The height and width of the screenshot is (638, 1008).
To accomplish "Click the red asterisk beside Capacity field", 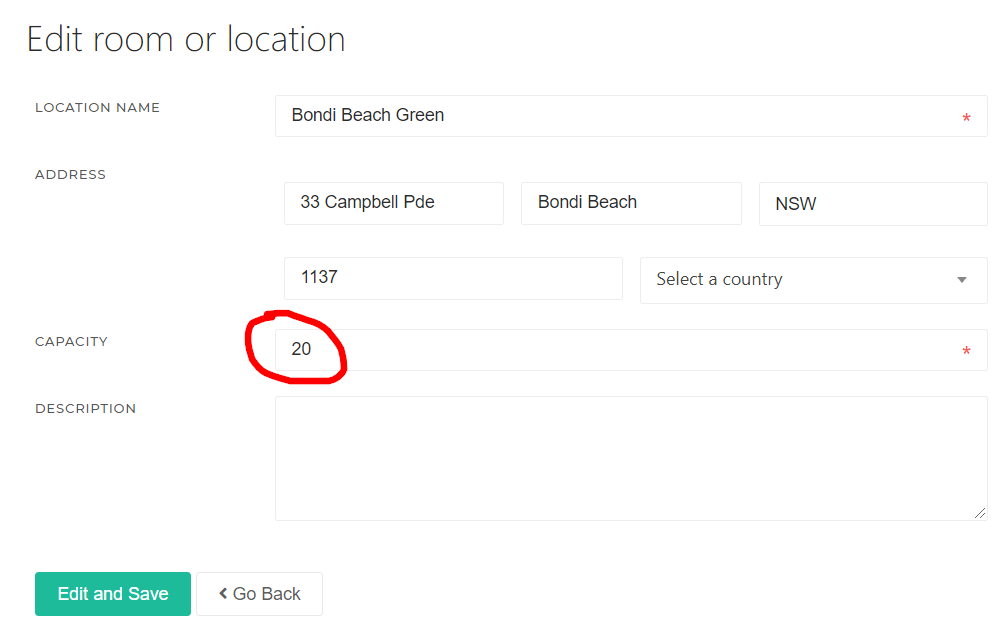I will (x=967, y=351).
